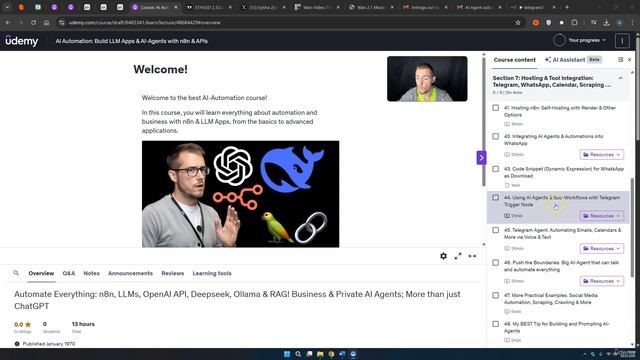Open the browser extensions puzzle icon
Screen dimensions: 640x360
click(x=574, y=22)
